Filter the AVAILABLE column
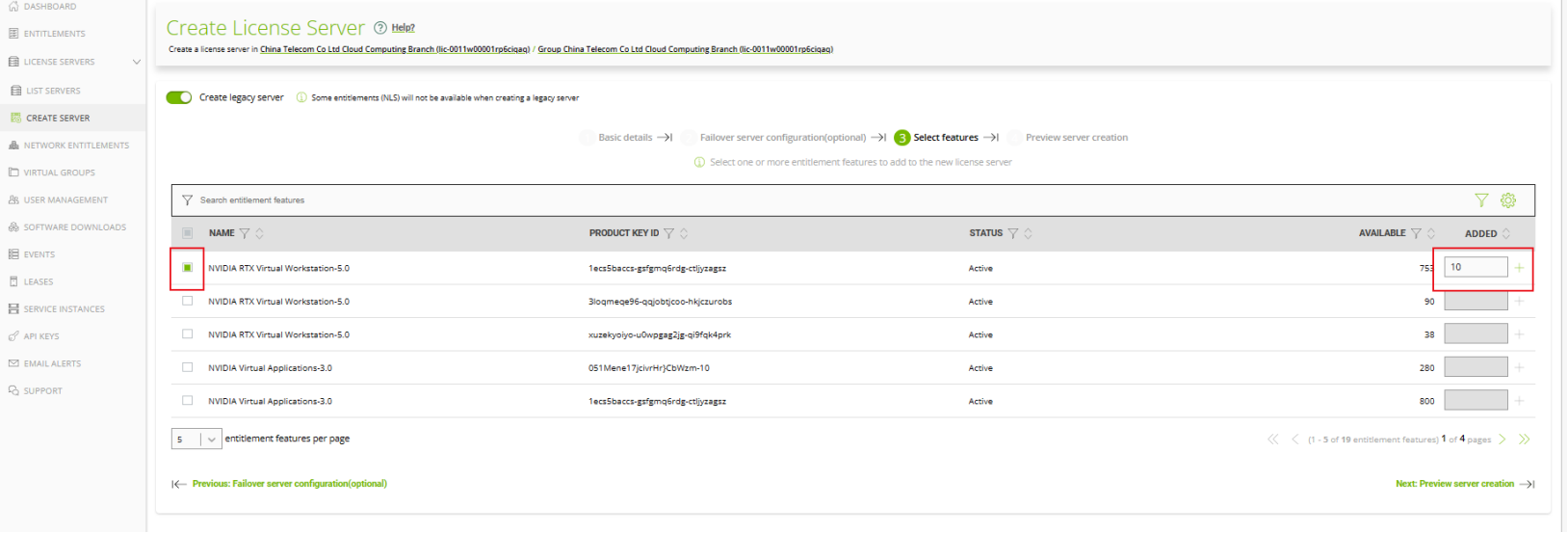This screenshot has height=533, width=1568. pos(1416,233)
